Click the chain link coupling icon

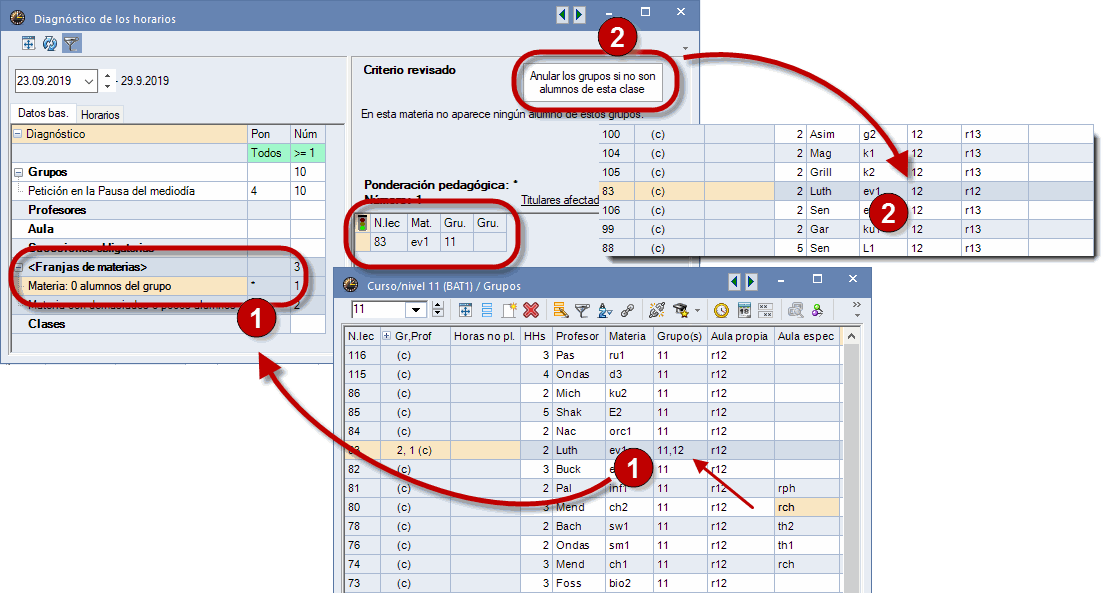(627, 310)
